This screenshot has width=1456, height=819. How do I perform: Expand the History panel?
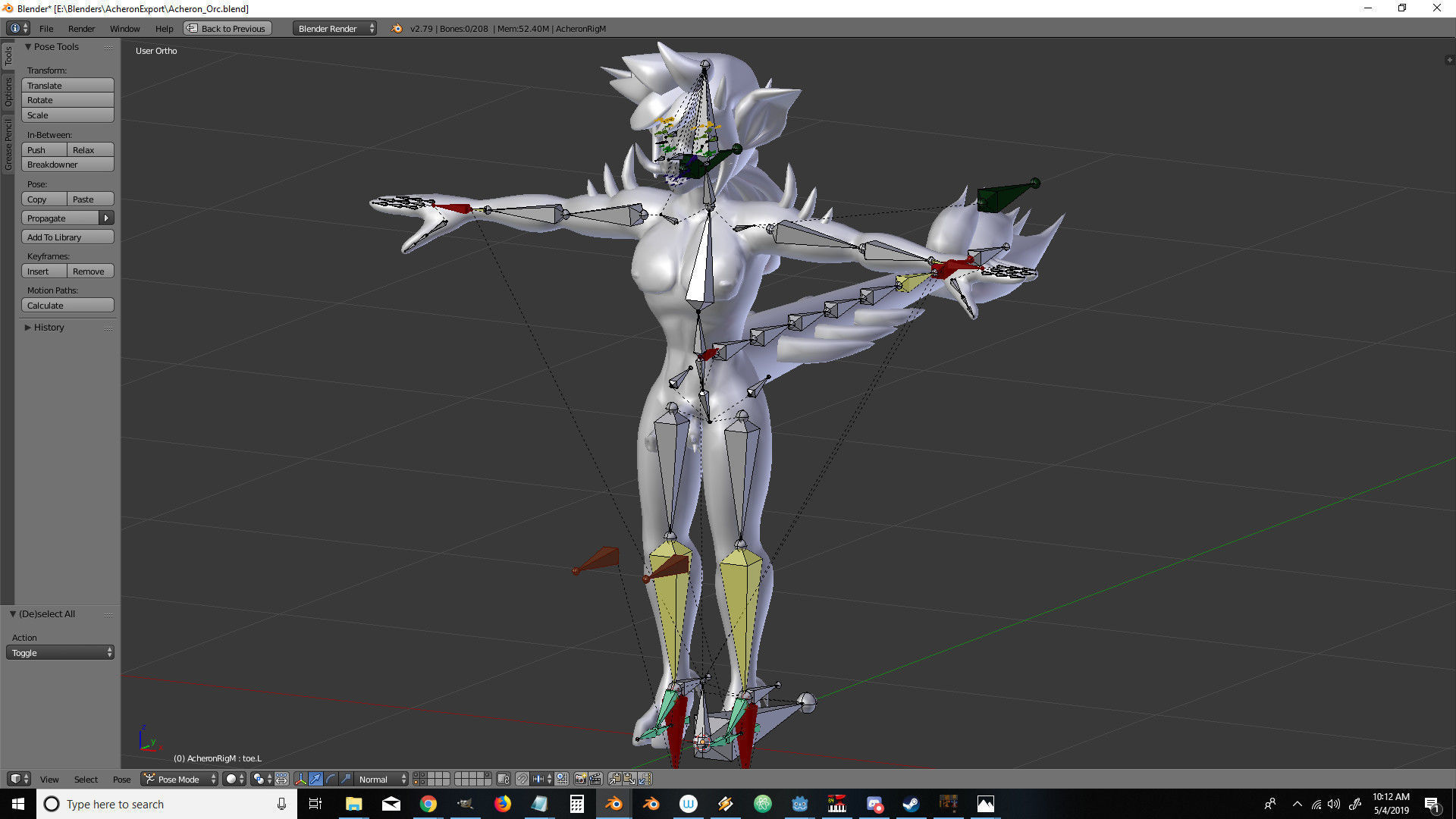(49, 328)
